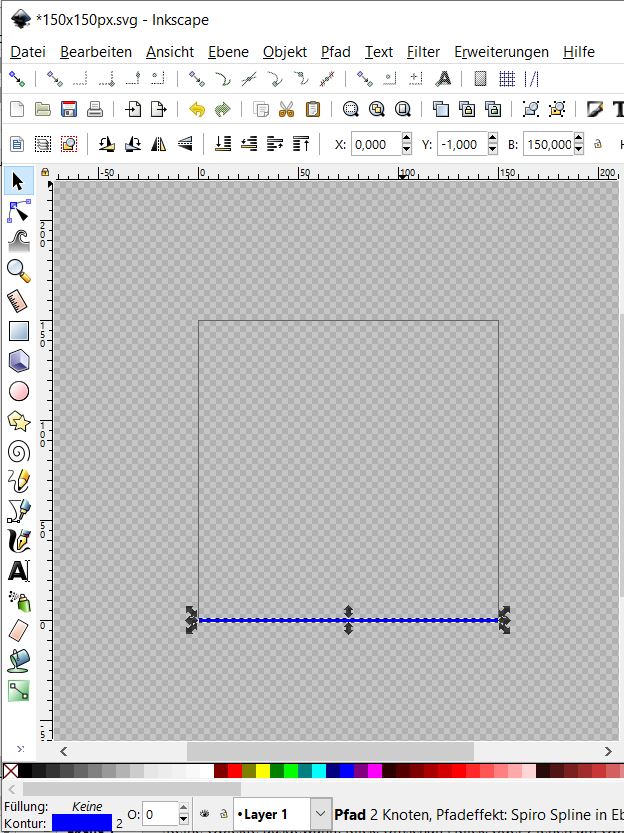Toggle snap to grid button

(x=507, y=79)
